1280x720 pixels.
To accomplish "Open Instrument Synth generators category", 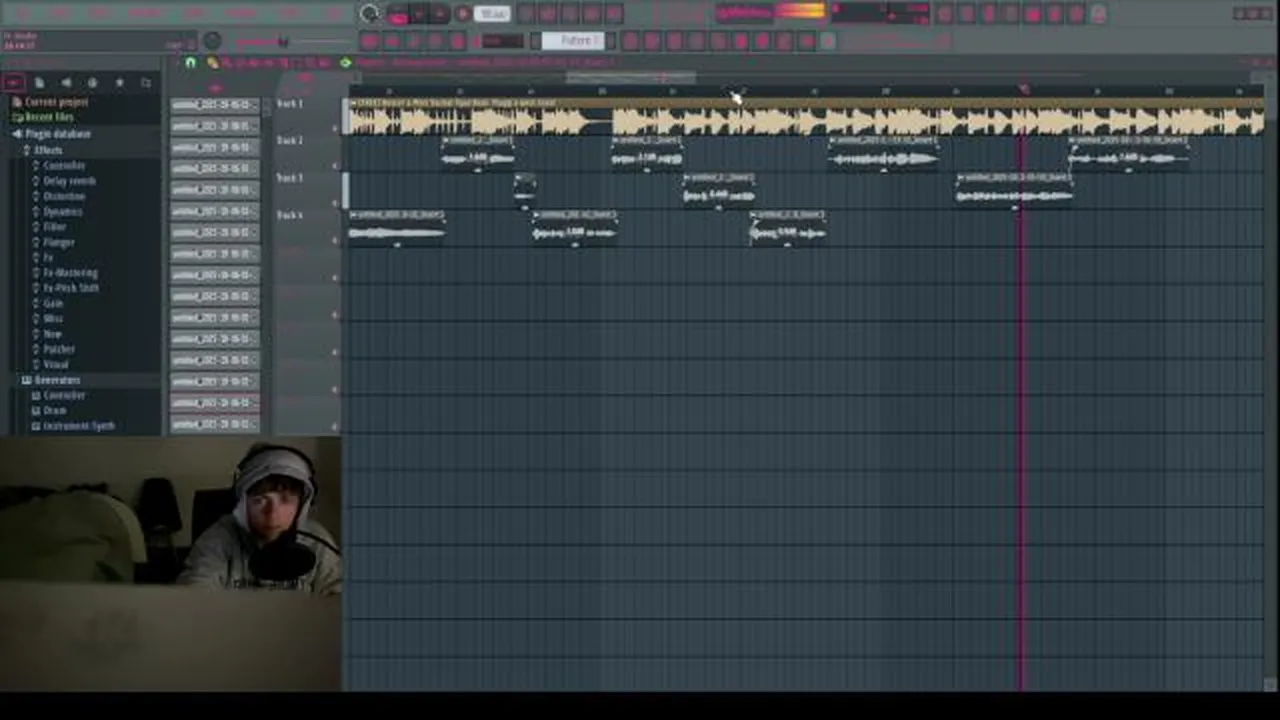I will [x=78, y=426].
